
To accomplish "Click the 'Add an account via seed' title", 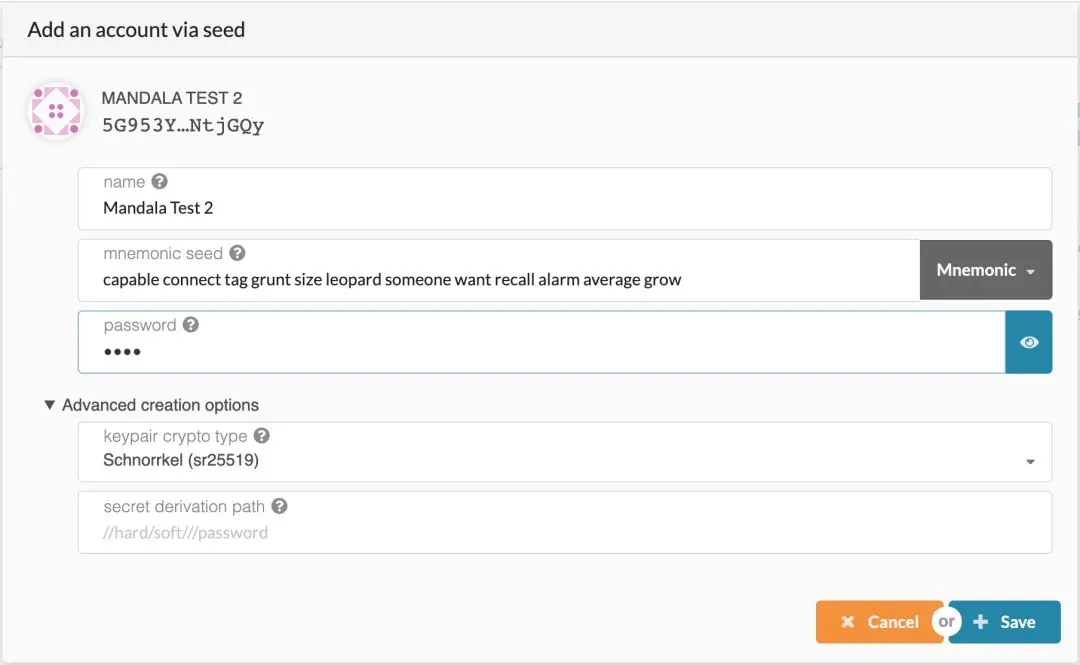I will point(136,30).
